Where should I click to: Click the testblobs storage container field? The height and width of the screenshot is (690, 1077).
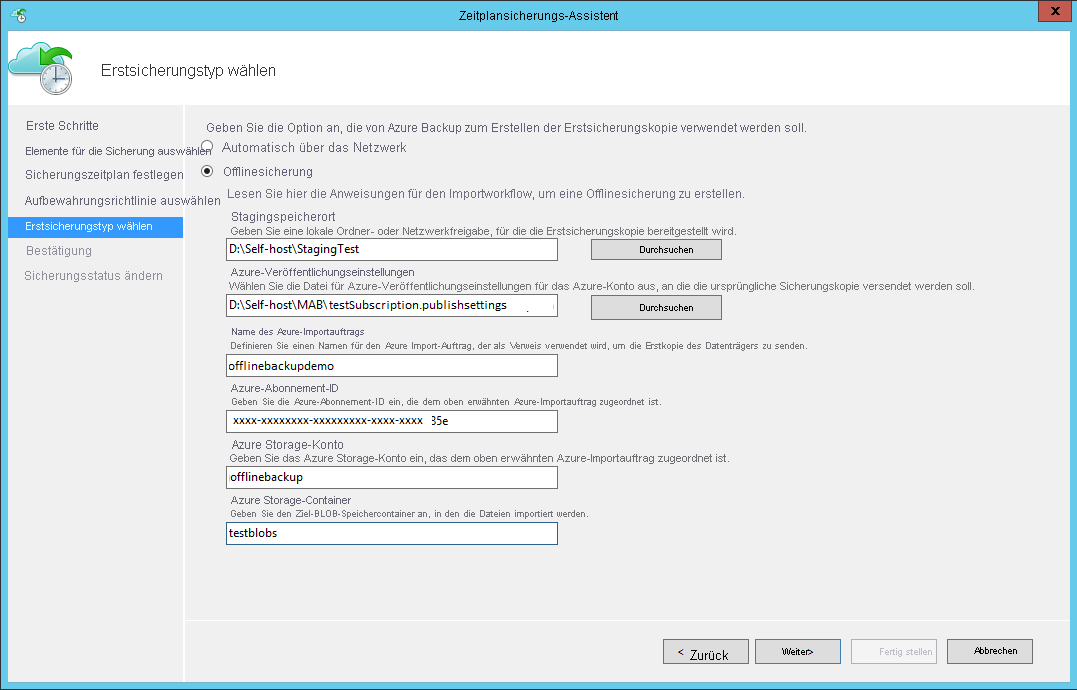(390, 533)
